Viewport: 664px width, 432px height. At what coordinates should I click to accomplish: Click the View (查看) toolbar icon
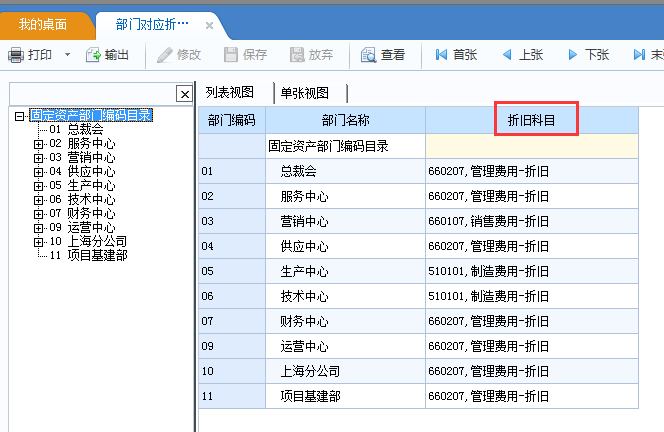(x=369, y=55)
